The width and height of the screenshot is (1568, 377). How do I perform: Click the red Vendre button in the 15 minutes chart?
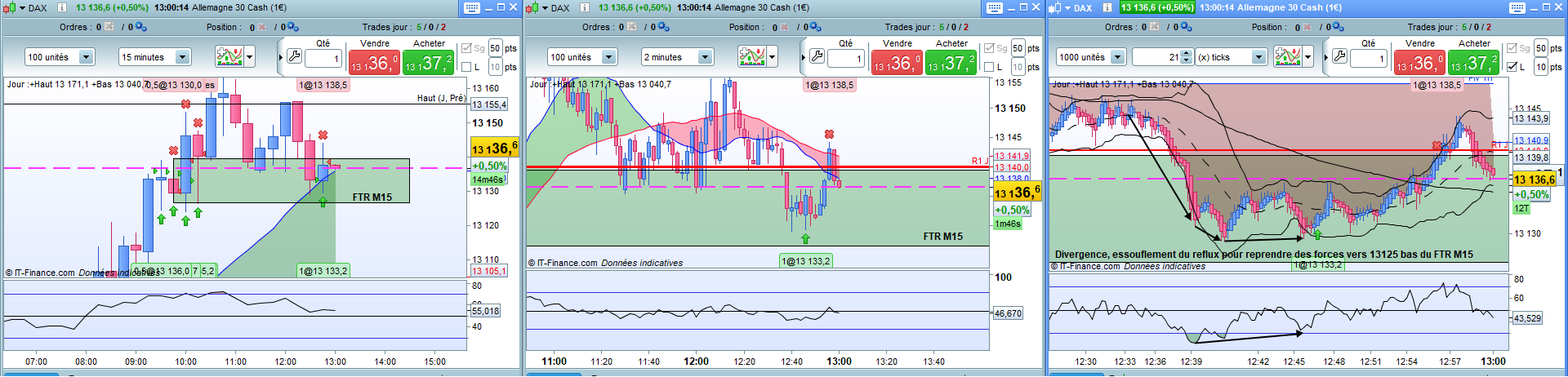coord(374,63)
